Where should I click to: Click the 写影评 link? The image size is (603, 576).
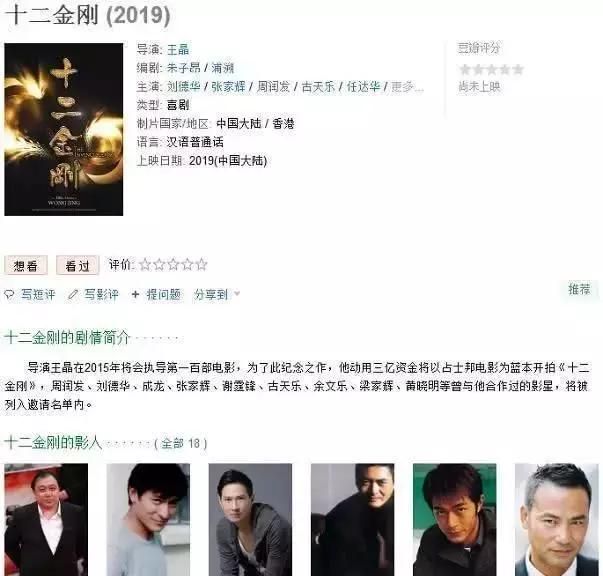point(101,295)
